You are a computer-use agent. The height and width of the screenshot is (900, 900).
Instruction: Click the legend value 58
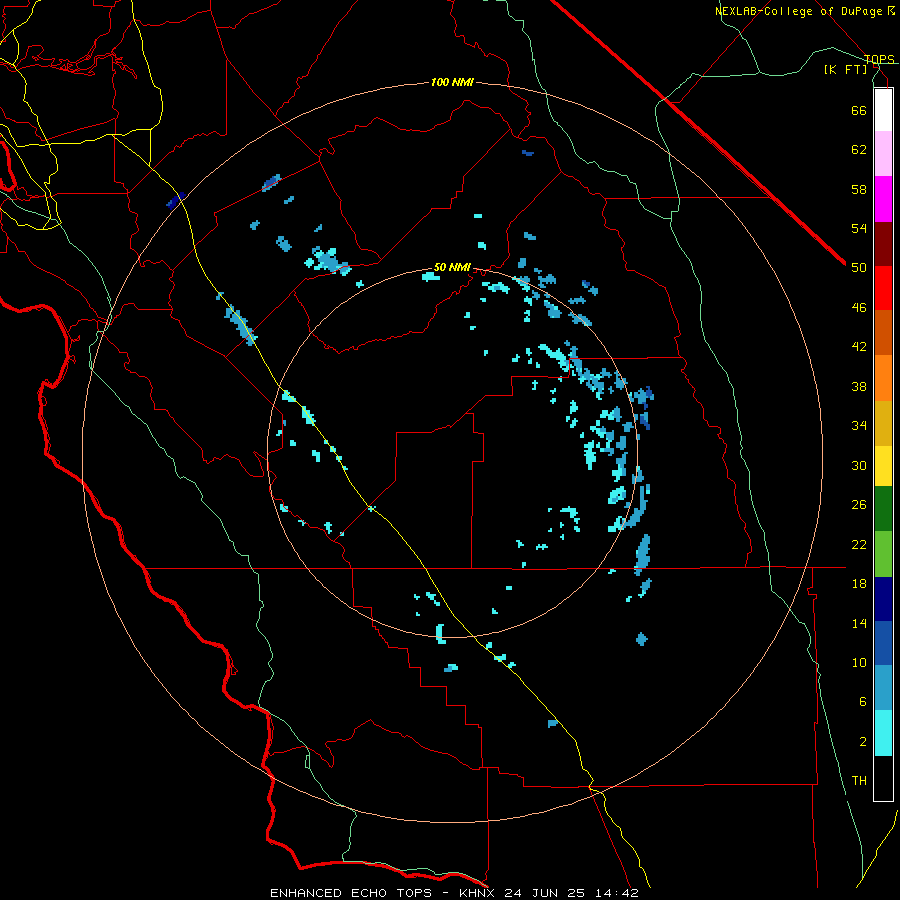point(859,189)
